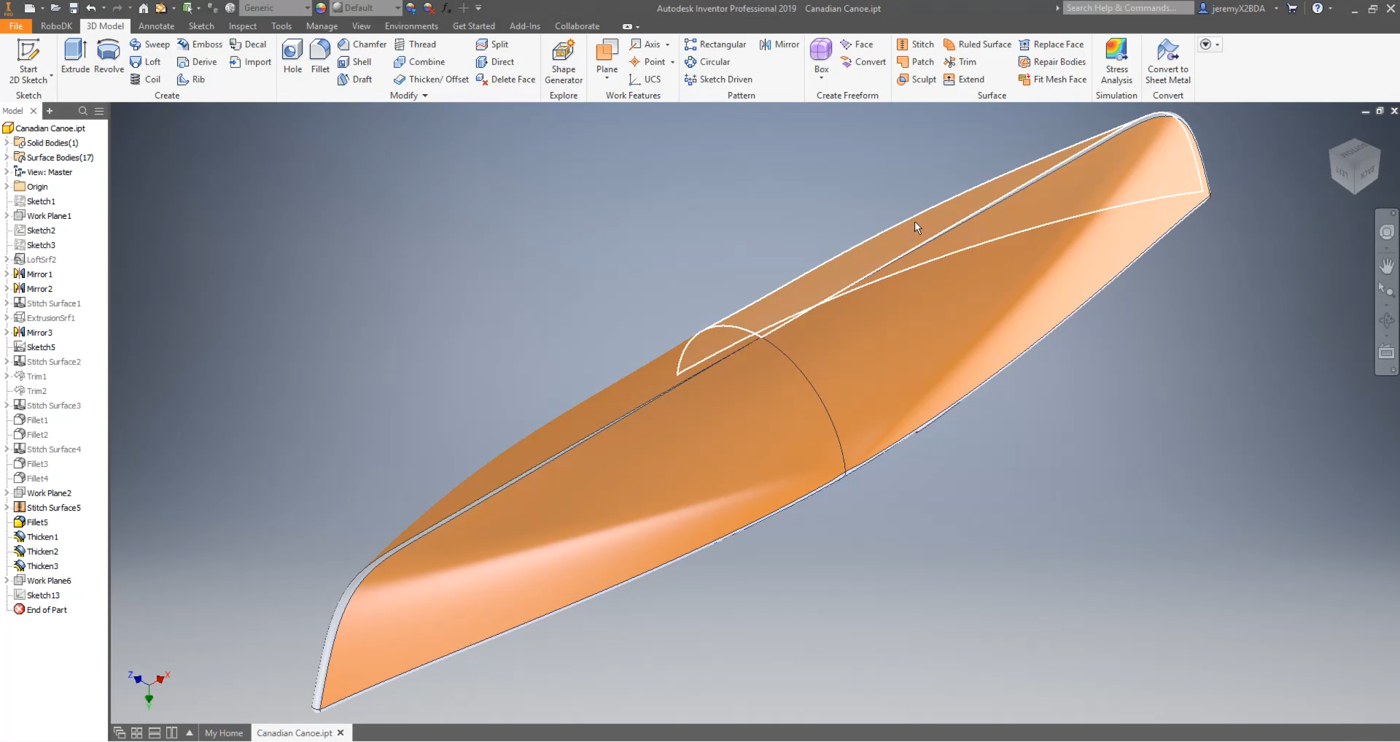Select the Extrude tool
The height and width of the screenshot is (742, 1400).
pos(74,55)
